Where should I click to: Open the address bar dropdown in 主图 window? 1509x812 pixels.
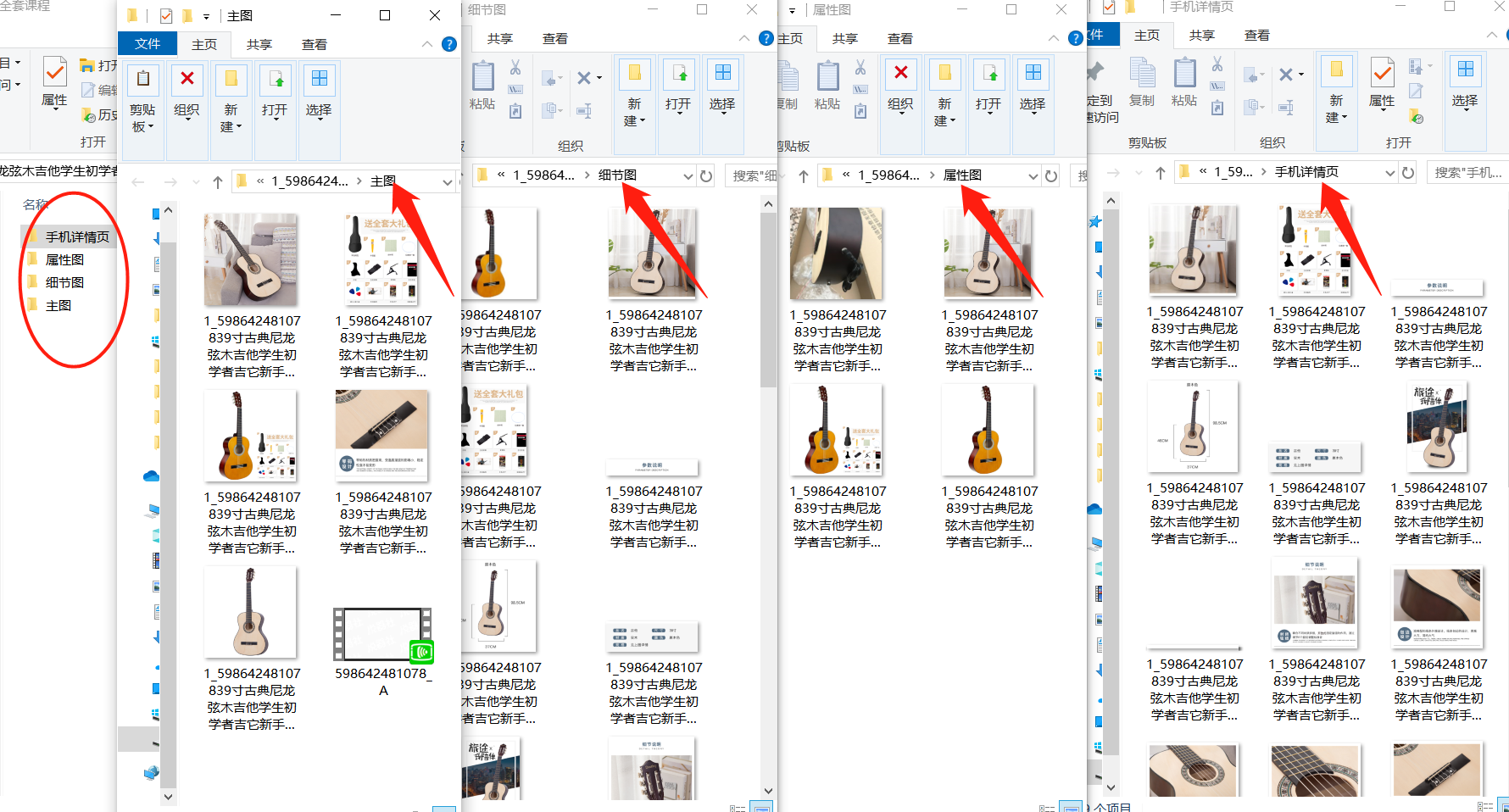pos(448,181)
